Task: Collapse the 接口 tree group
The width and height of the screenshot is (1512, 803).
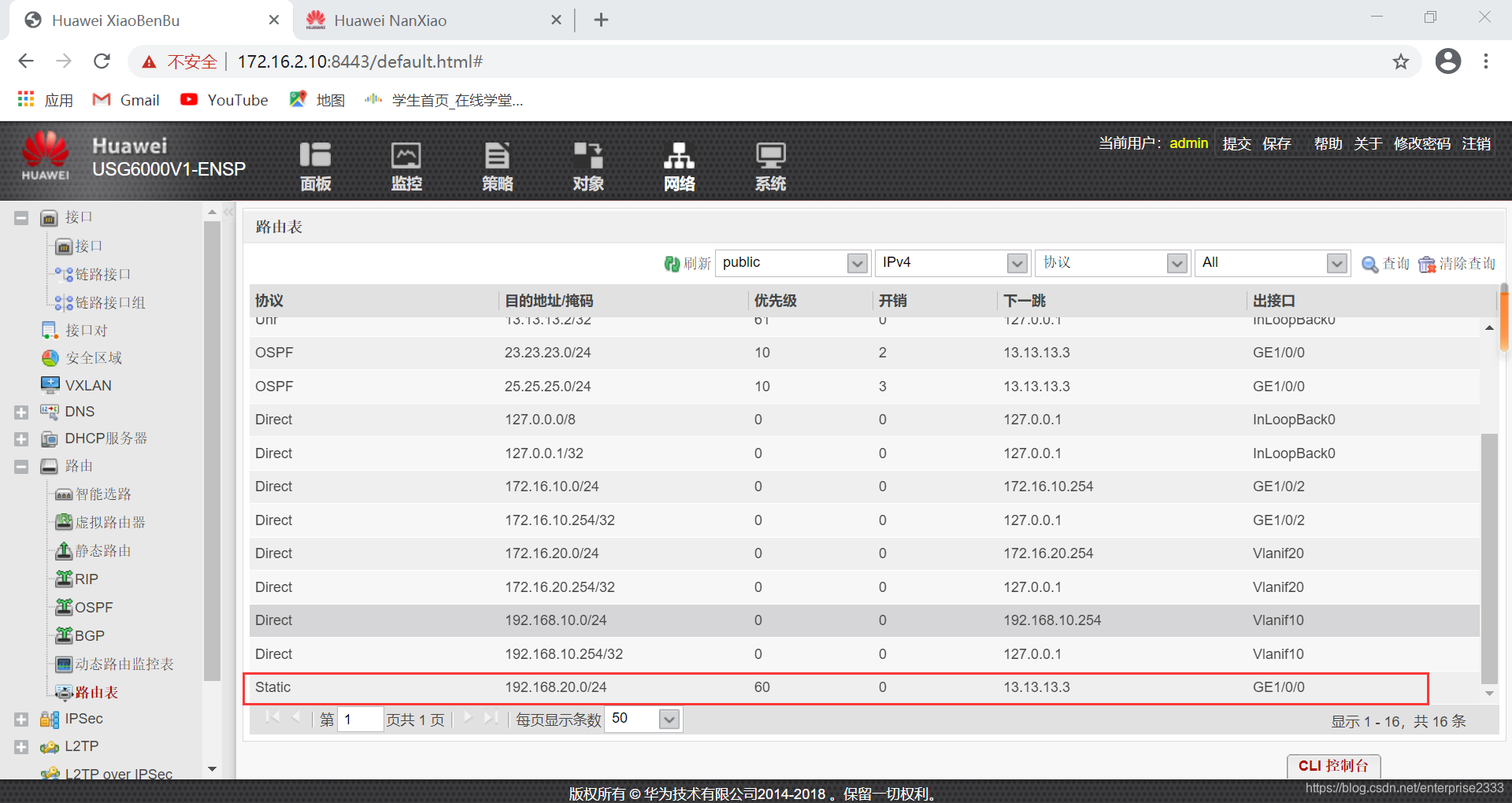Action: pyautogui.click(x=21, y=218)
